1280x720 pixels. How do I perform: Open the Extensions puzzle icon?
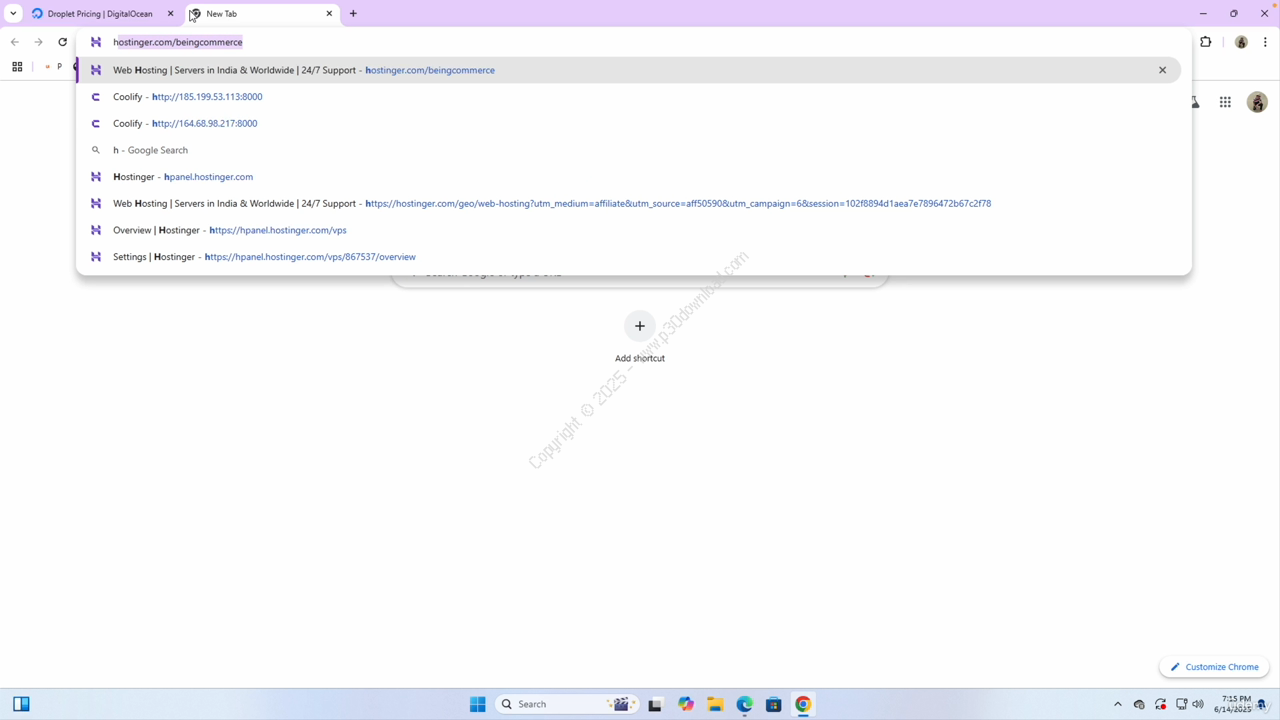1205,42
